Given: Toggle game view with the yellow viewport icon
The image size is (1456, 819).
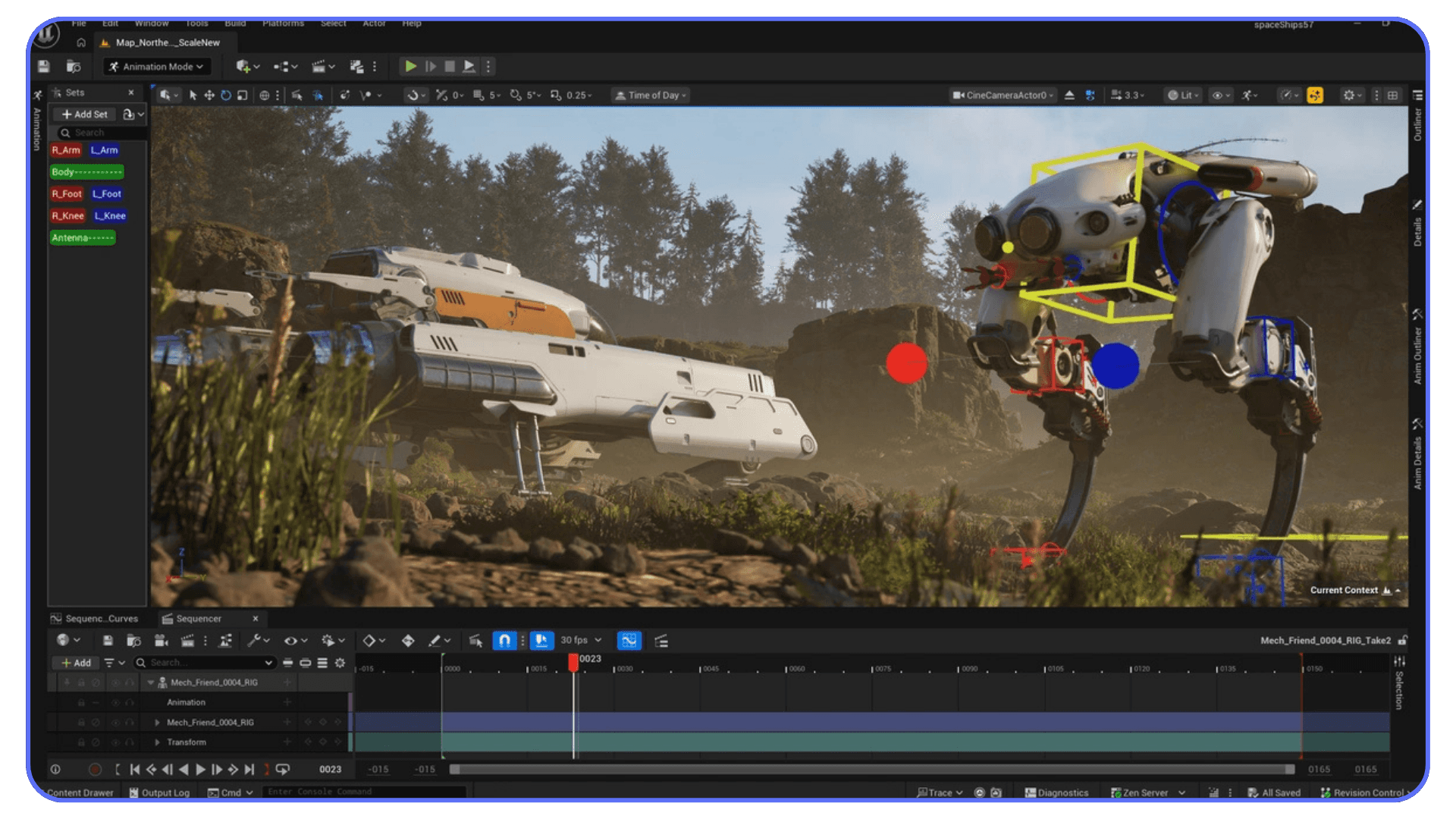Looking at the screenshot, I should 1316,95.
